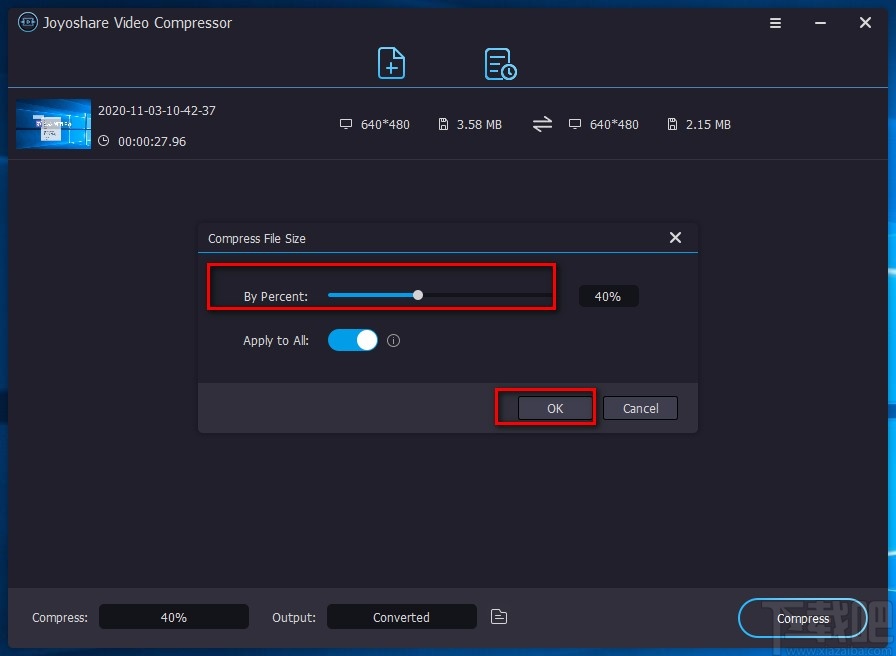Open the hamburger menu
Viewport: 896px width, 656px height.
click(x=775, y=23)
